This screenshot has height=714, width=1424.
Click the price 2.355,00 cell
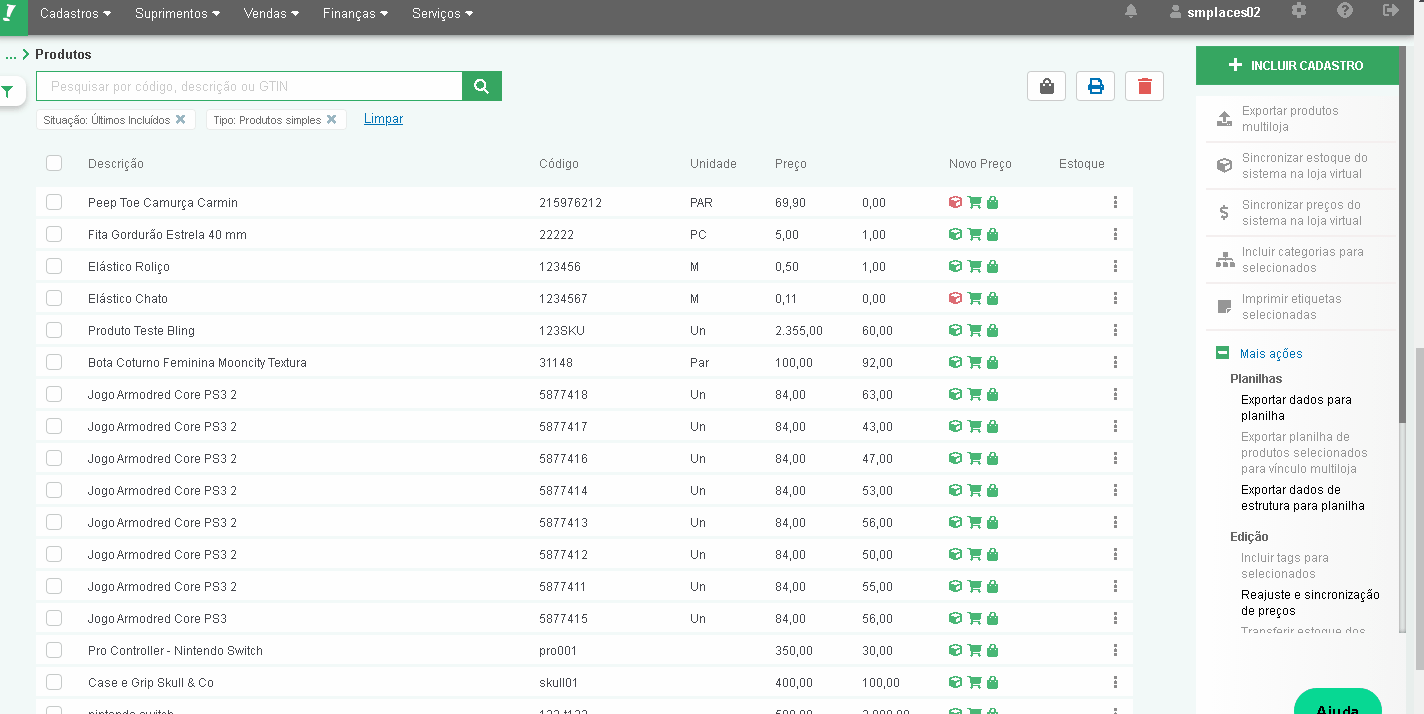[799, 331]
